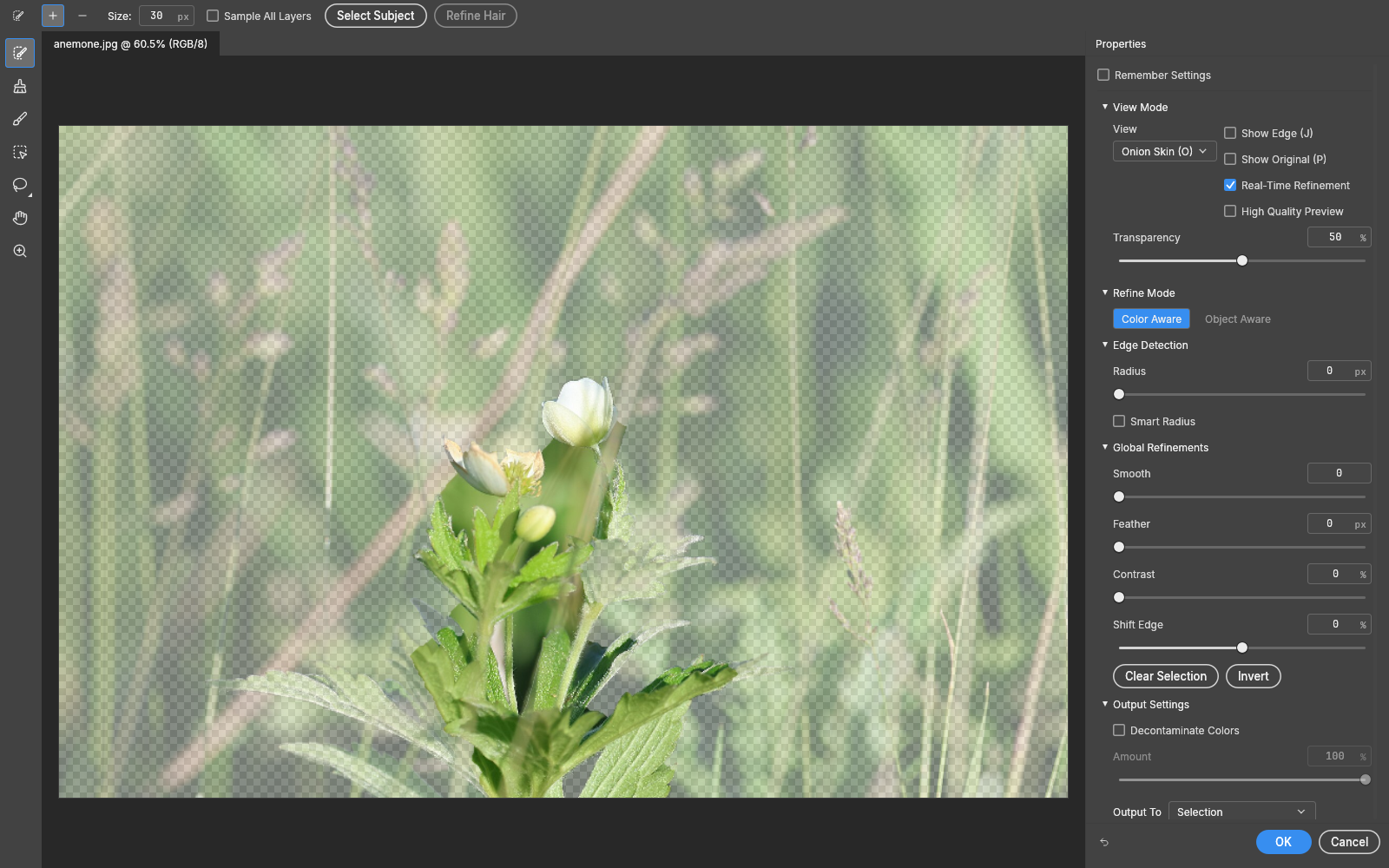Select the Brush tool
1389x868 pixels.
20,119
